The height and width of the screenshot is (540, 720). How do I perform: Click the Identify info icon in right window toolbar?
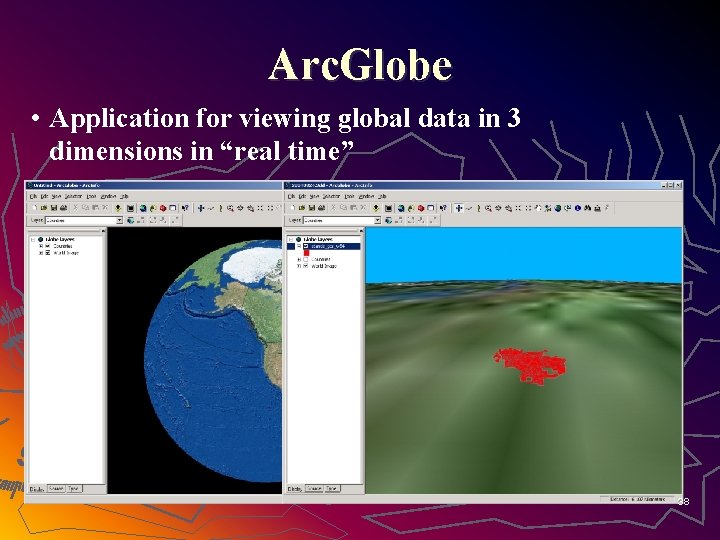click(578, 208)
